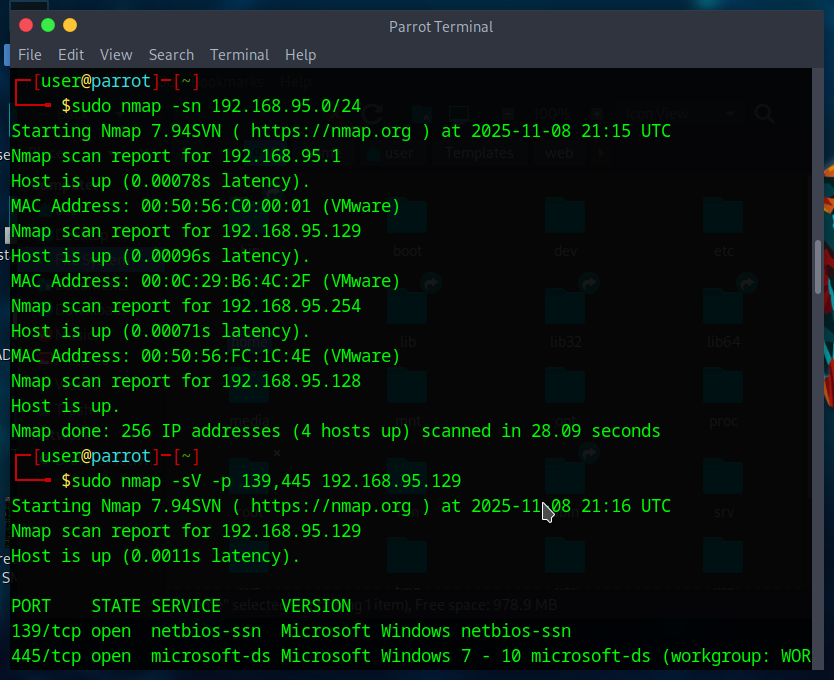Click 'Nmap scan report for 192.168.95.1' line
This screenshot has width=834, height=680.
[176, 156]
